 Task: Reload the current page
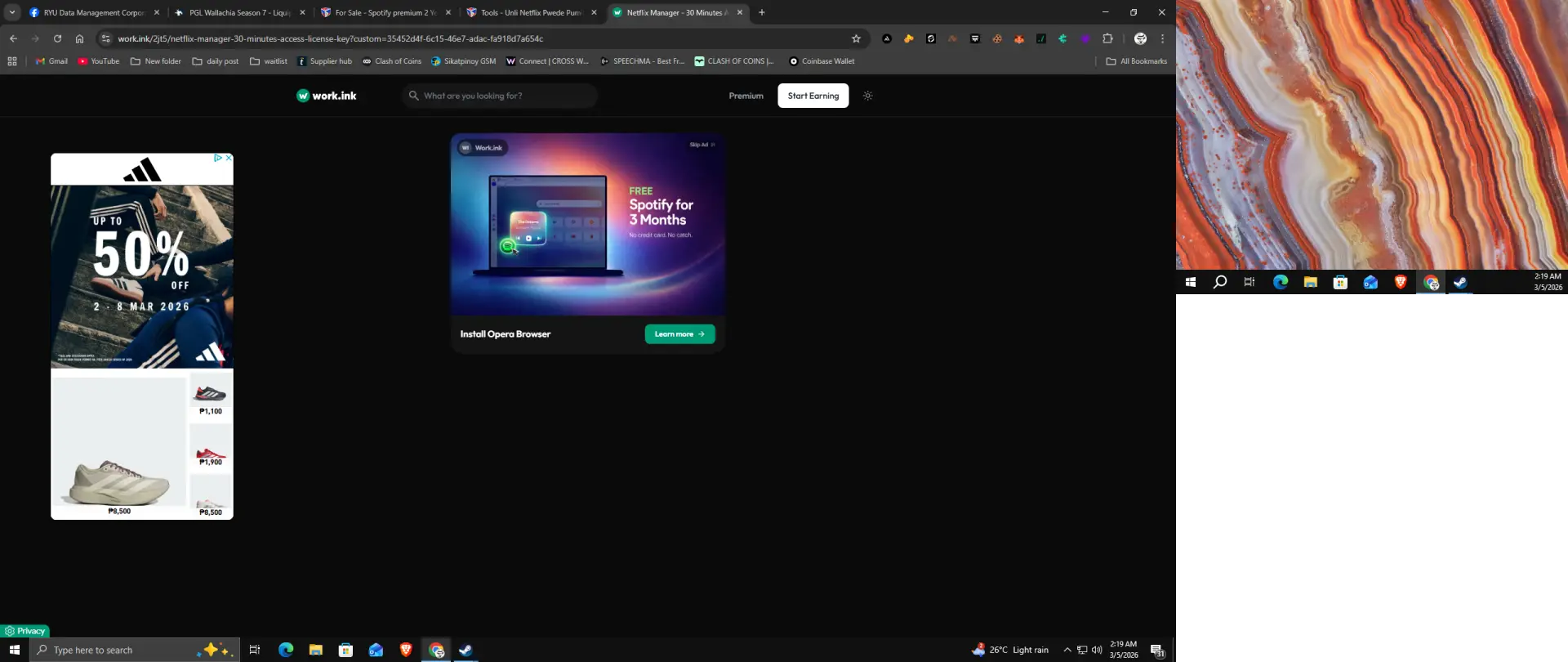57,38
